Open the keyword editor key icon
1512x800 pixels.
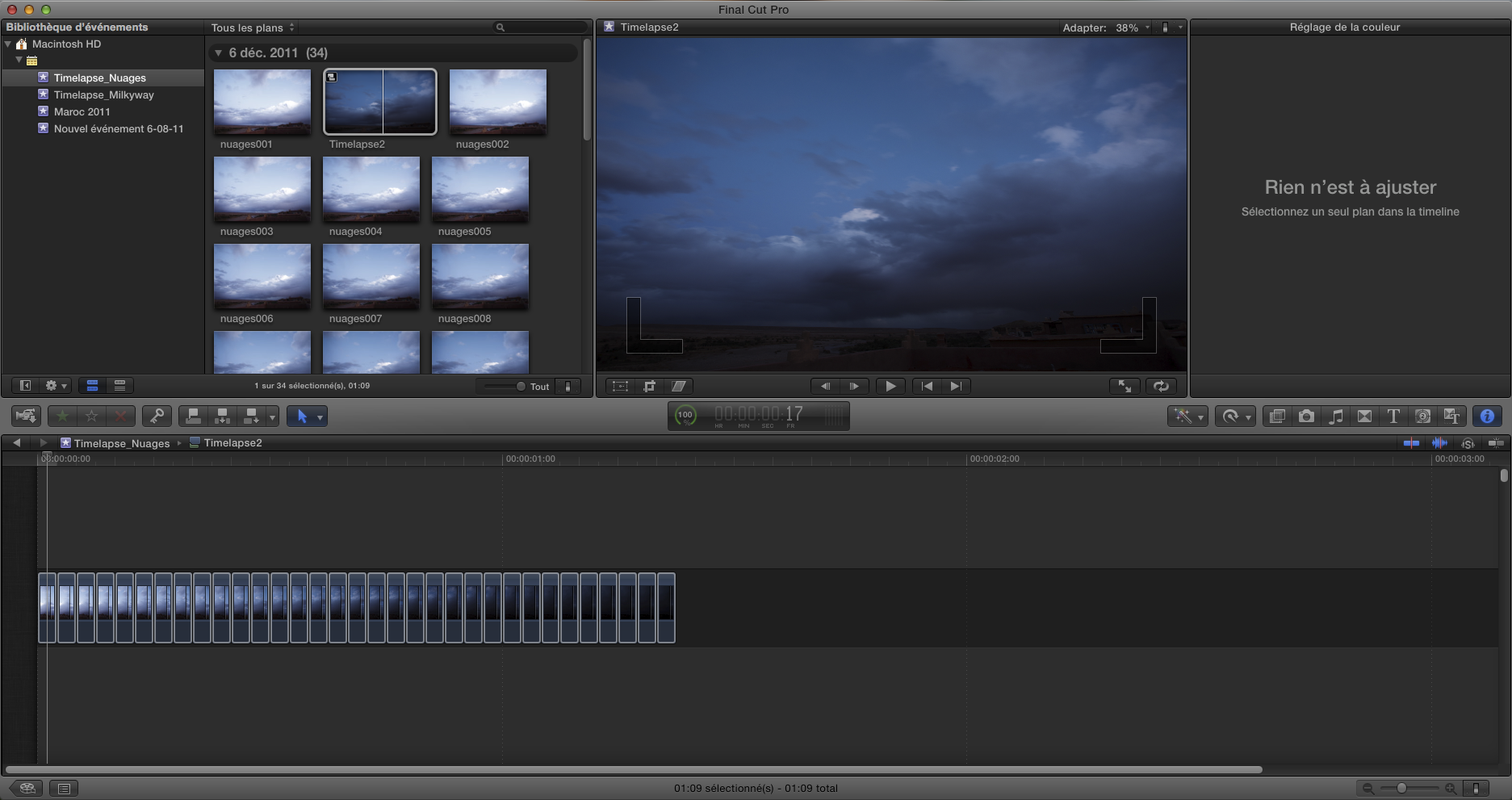click(x=157, y=417)
